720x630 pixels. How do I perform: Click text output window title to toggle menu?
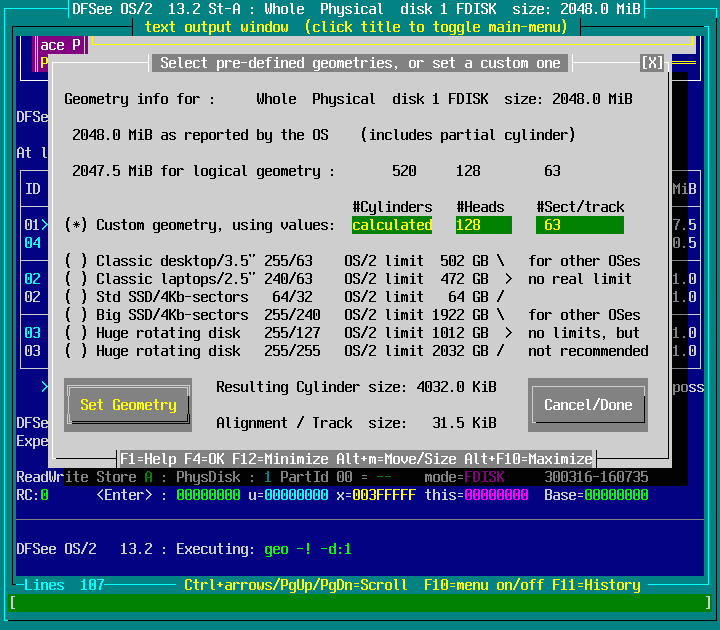pyautogui.click(x=356, y=27)
